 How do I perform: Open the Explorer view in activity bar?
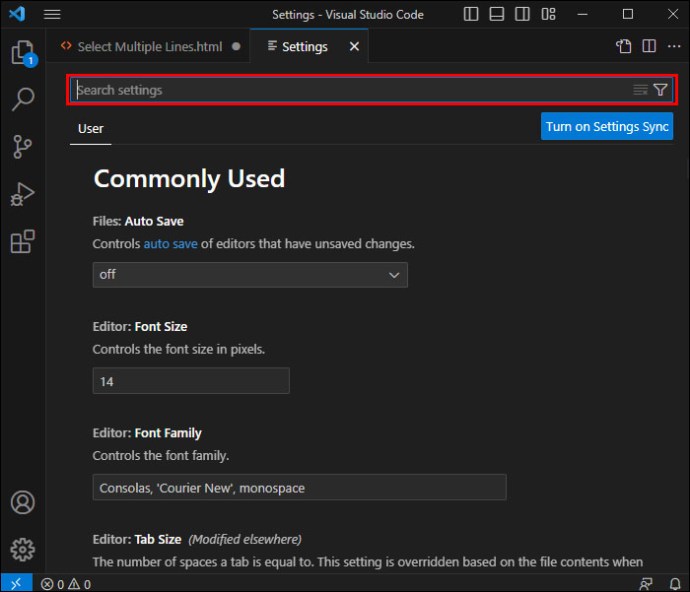(23, 53)
